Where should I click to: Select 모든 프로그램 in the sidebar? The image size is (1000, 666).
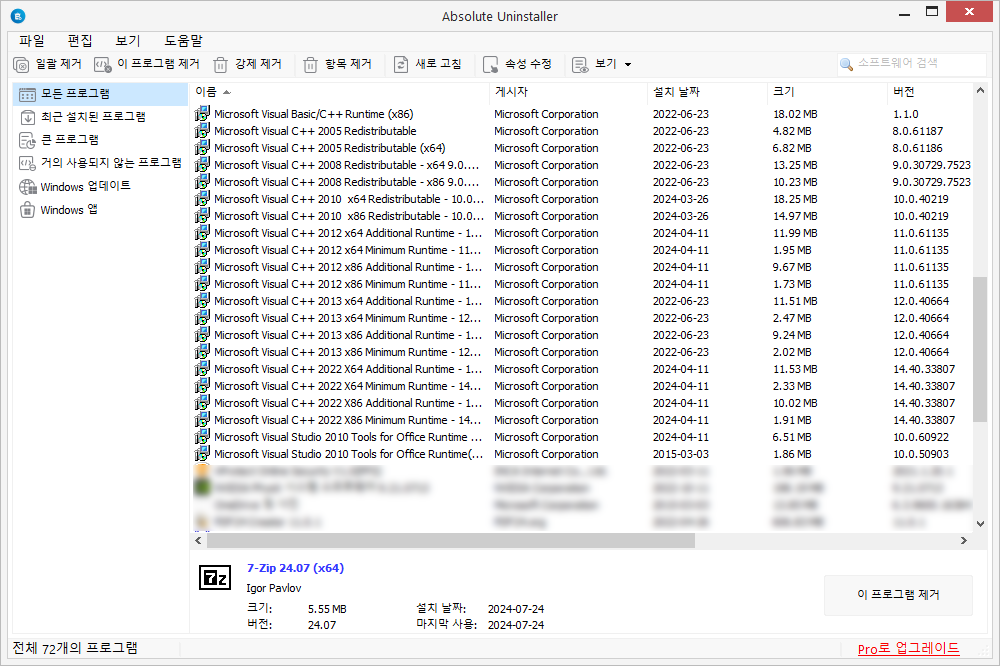100,94
